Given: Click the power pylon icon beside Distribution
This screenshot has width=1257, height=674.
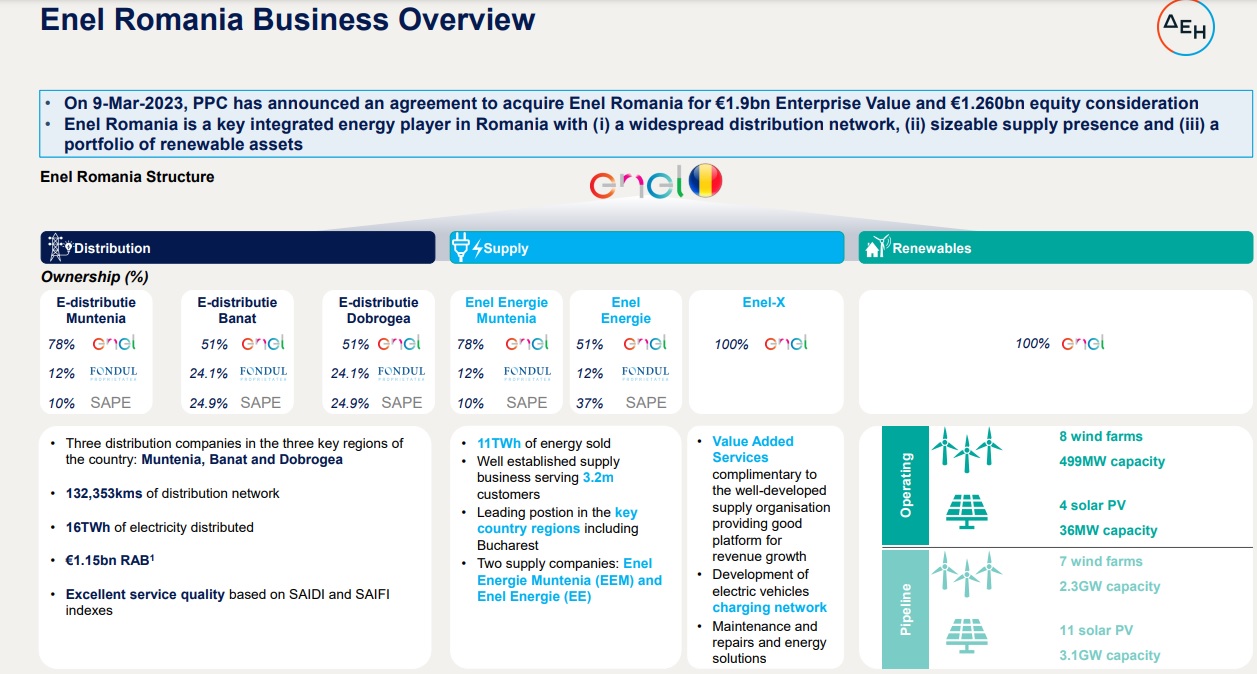Looking at the screenshot, I should point(59,247).
